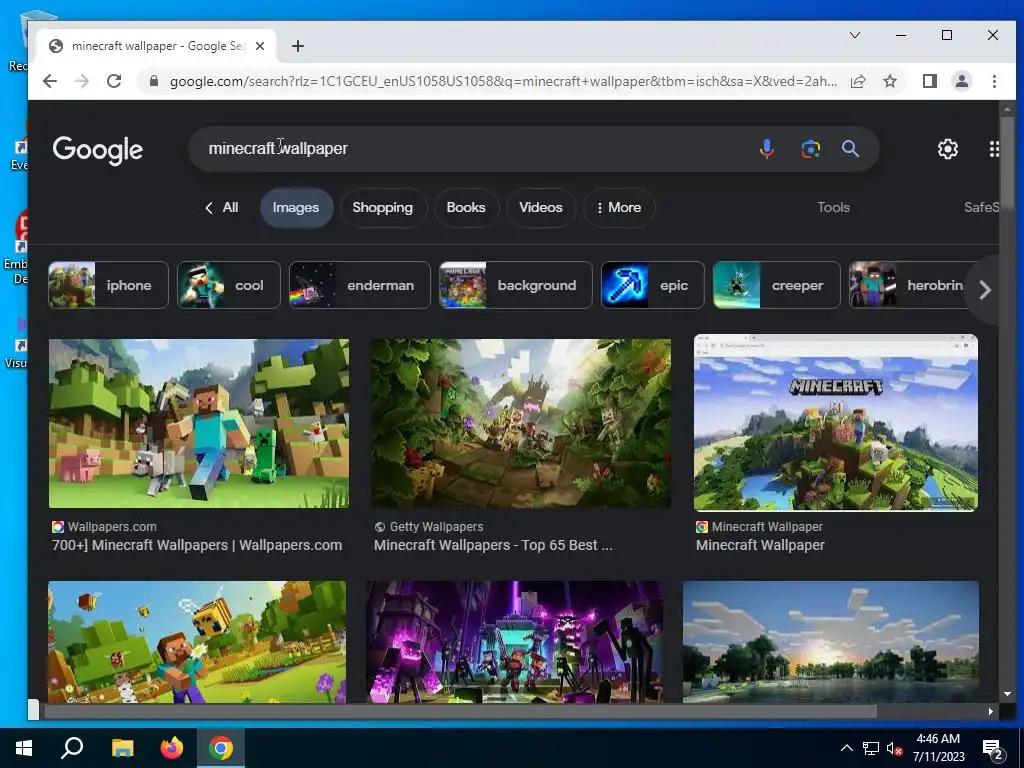The height and width of the screenshot is (768, 1024).
Task: Open the Chrome profile avatar
Action: [961, 81]
